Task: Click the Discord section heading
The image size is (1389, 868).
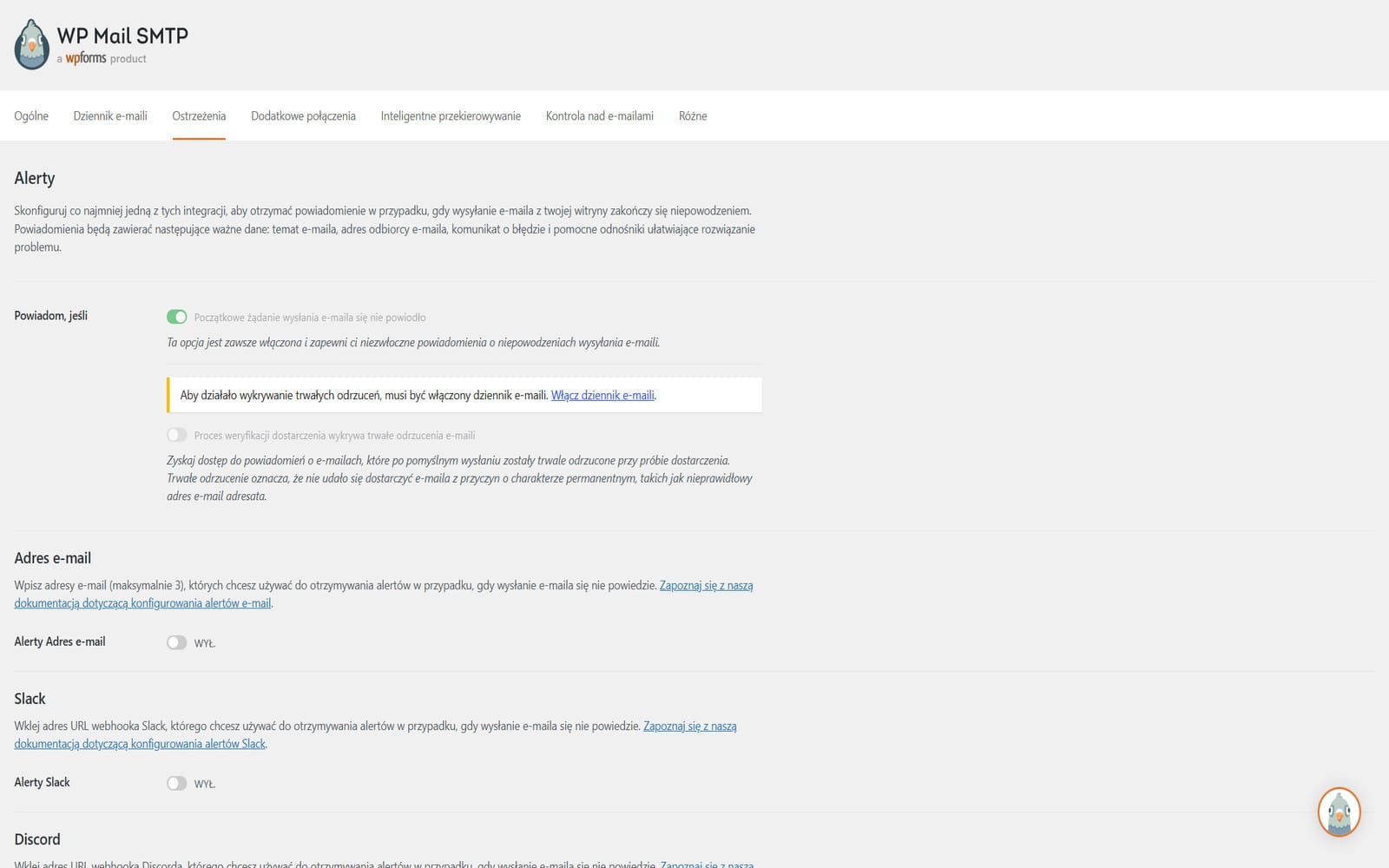Action: click(x=37, y=839)
